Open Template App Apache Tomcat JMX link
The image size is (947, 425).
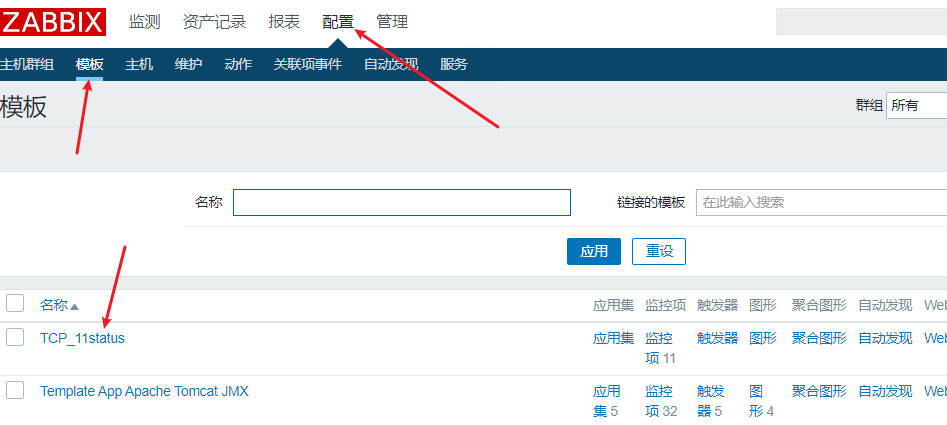point(144,391)
